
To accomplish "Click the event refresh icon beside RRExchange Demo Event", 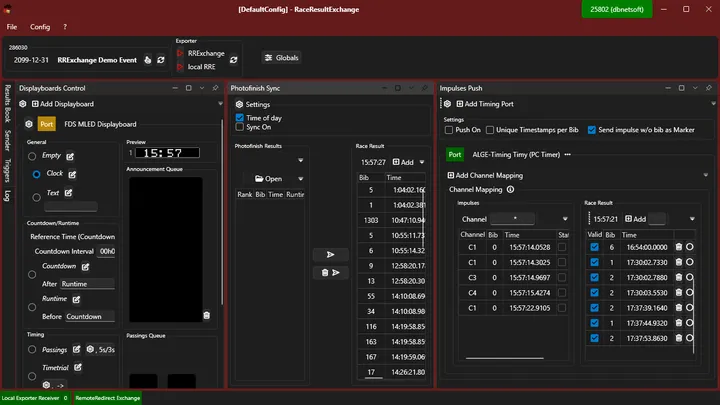I will (x=161, y=60).
